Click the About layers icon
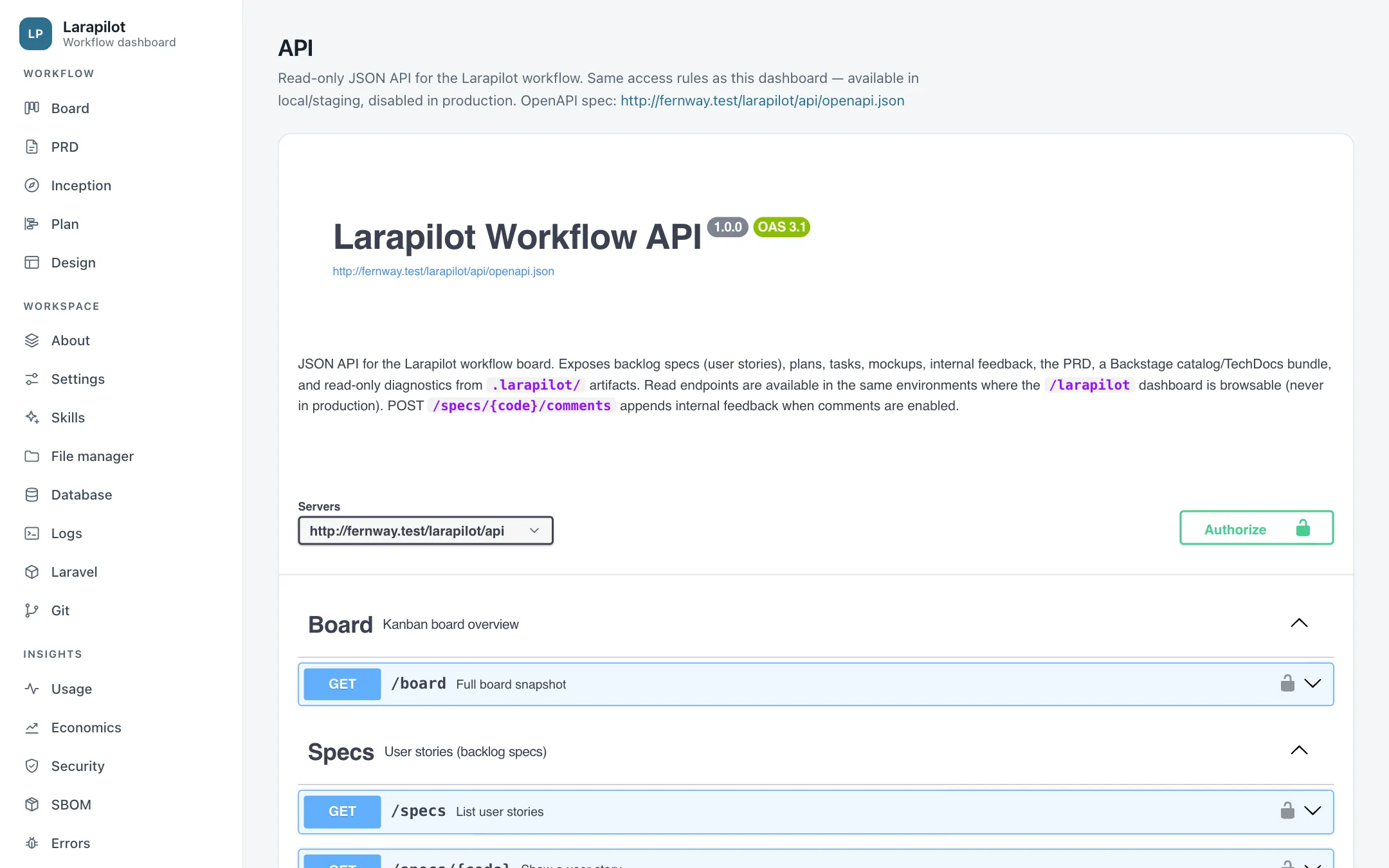The image size is (1389, 868). 32,340
